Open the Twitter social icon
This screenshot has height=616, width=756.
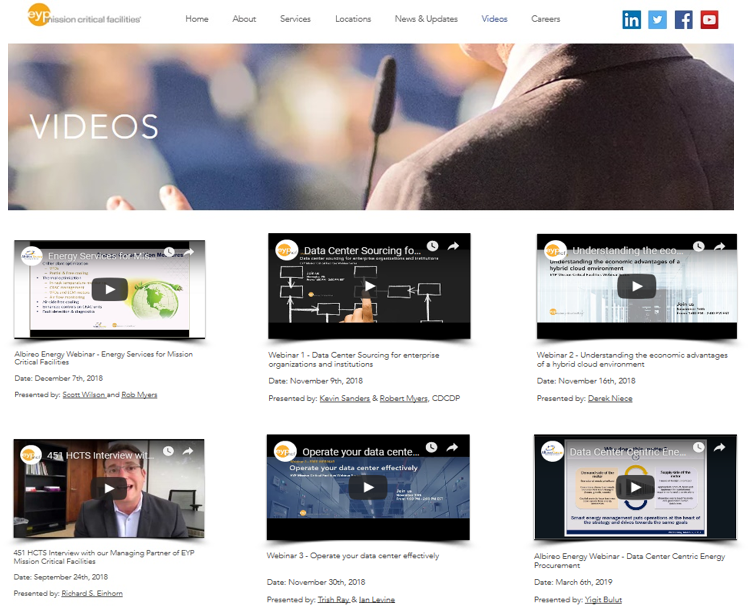657,20
